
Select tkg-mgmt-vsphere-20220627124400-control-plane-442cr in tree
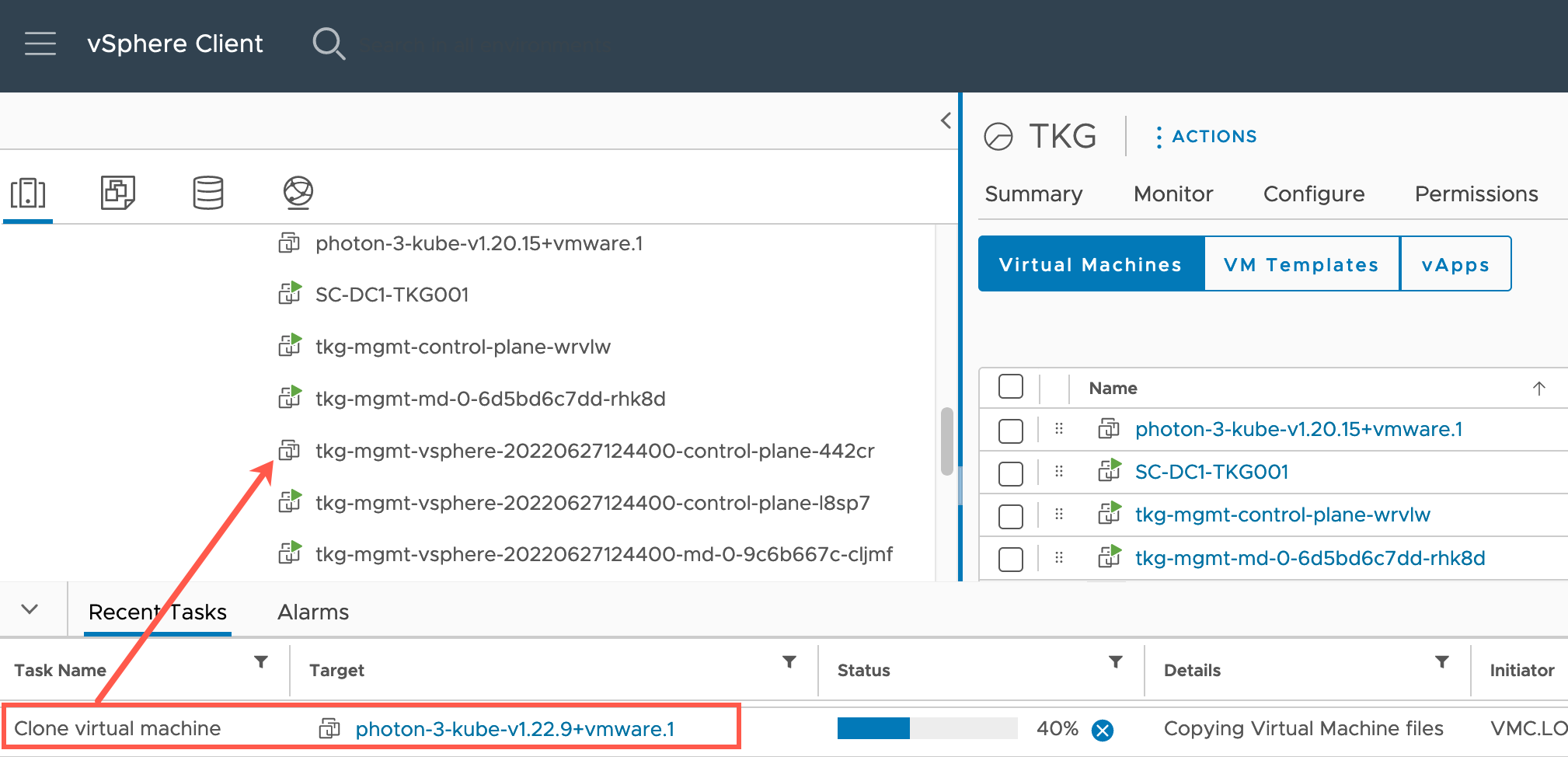click(x=594, y=451)
